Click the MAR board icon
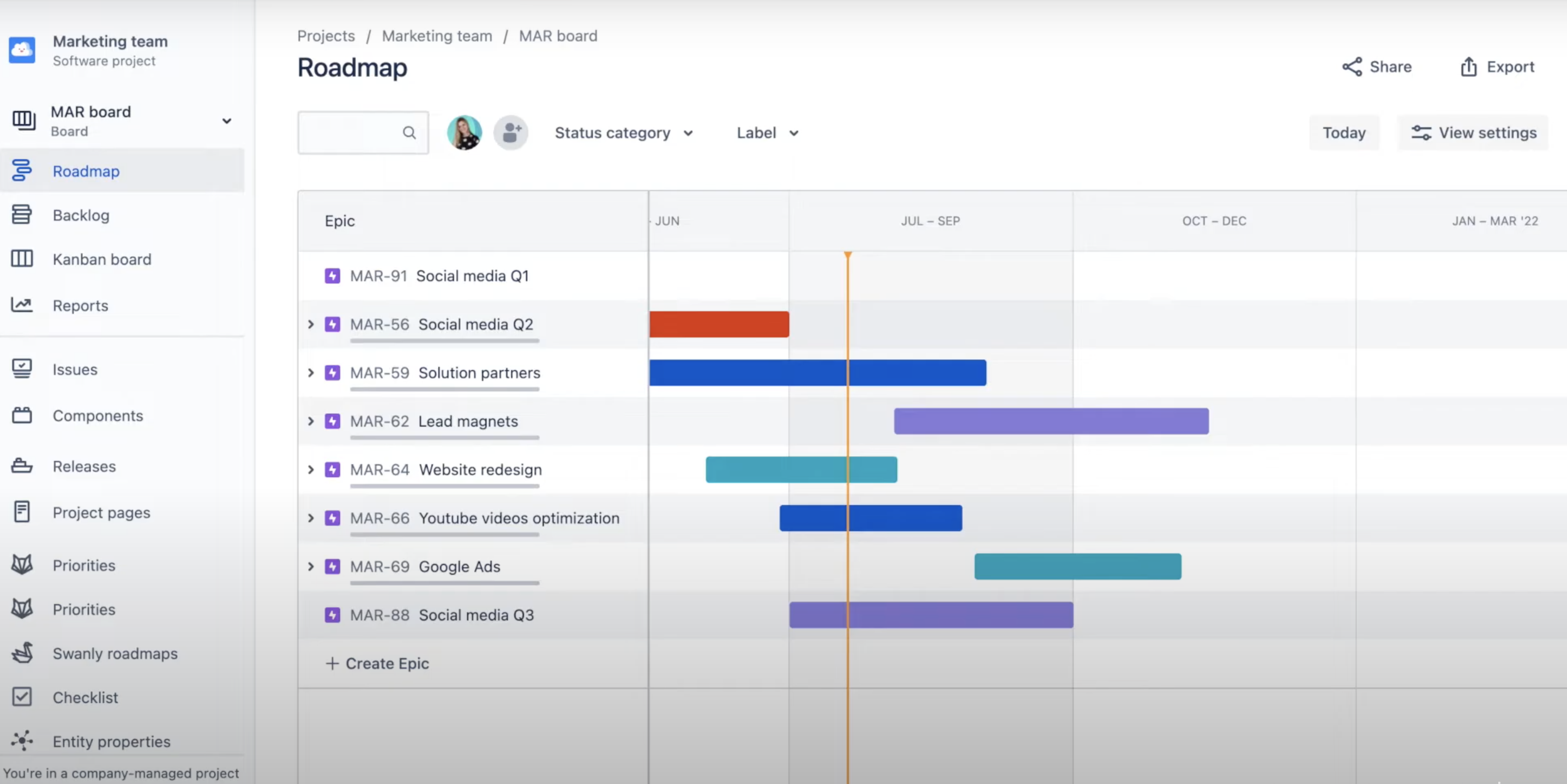1567x784 pixels. click(x=24, y=120)
